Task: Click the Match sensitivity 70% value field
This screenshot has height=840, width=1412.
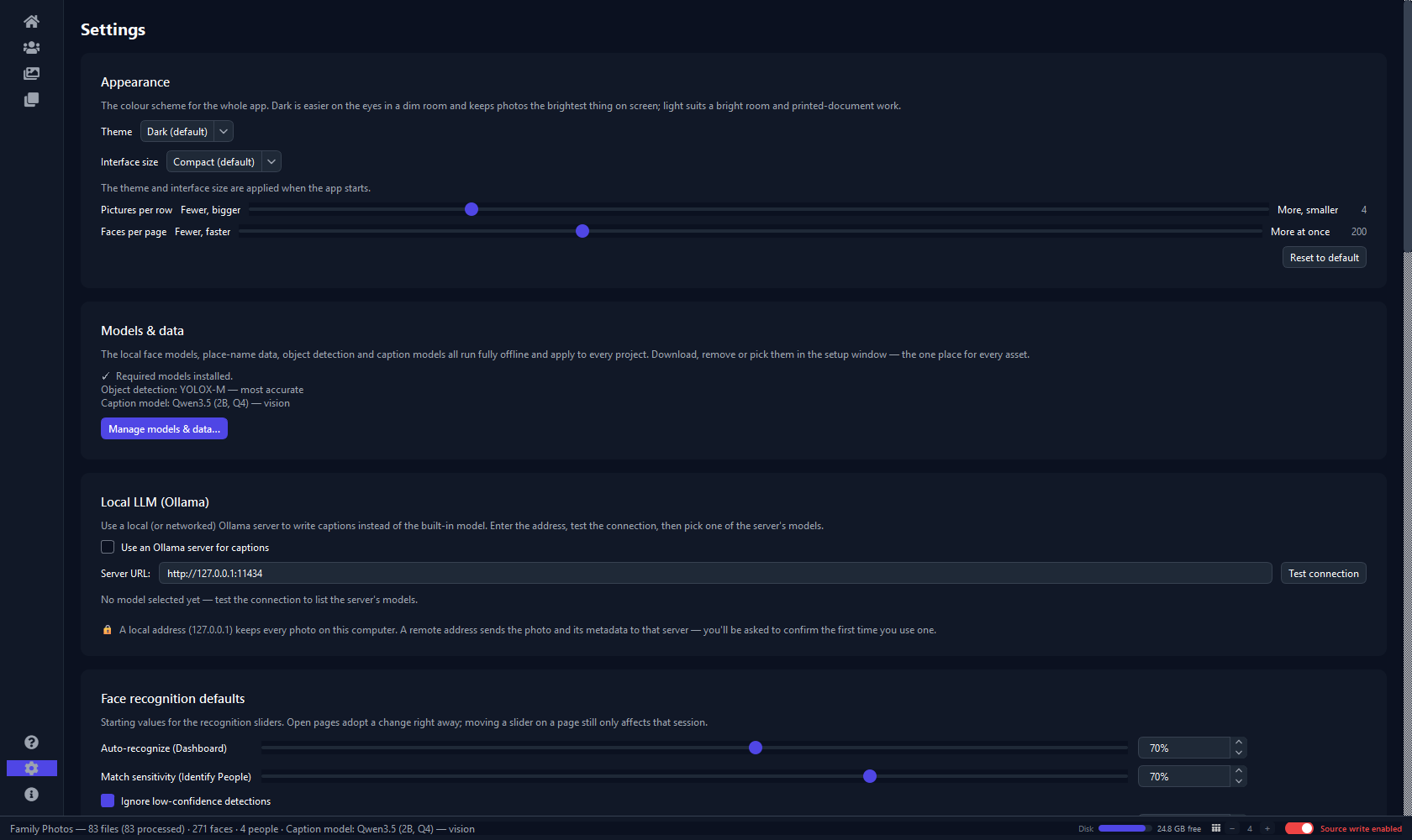Action: (1184, 777)
